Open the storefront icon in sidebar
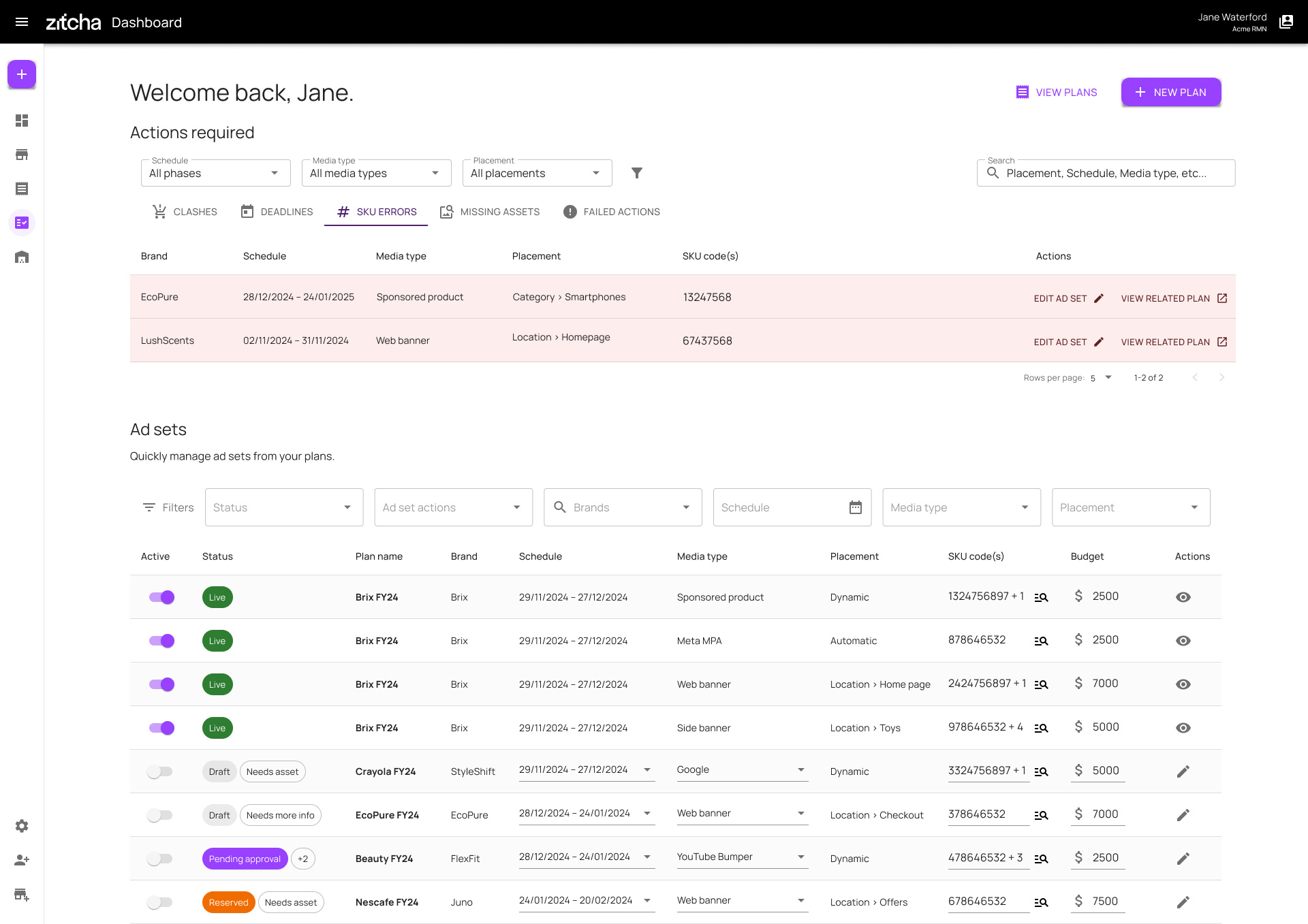 [x=22, y=155]
